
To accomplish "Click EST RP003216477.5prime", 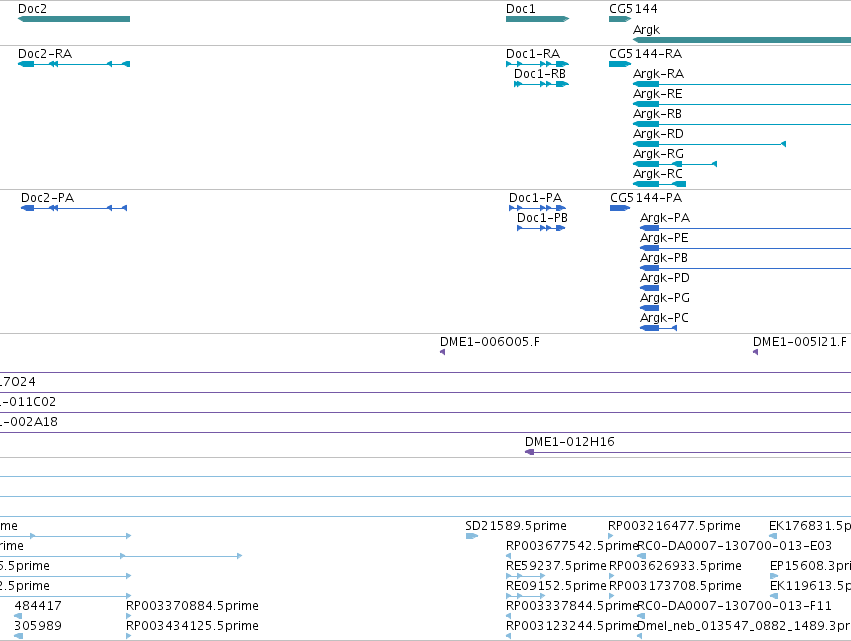I will 611,536.
